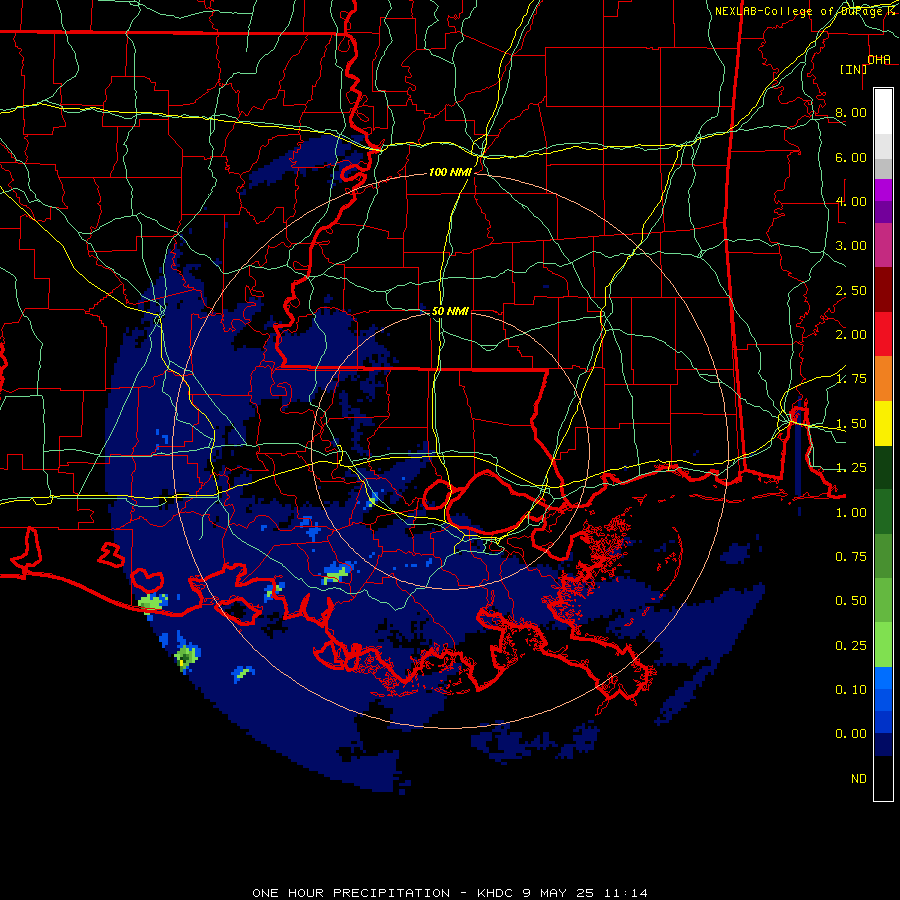
Task: Click the [IN] units label above the legend
Action: pyautogui.click(x=854, y=69)
